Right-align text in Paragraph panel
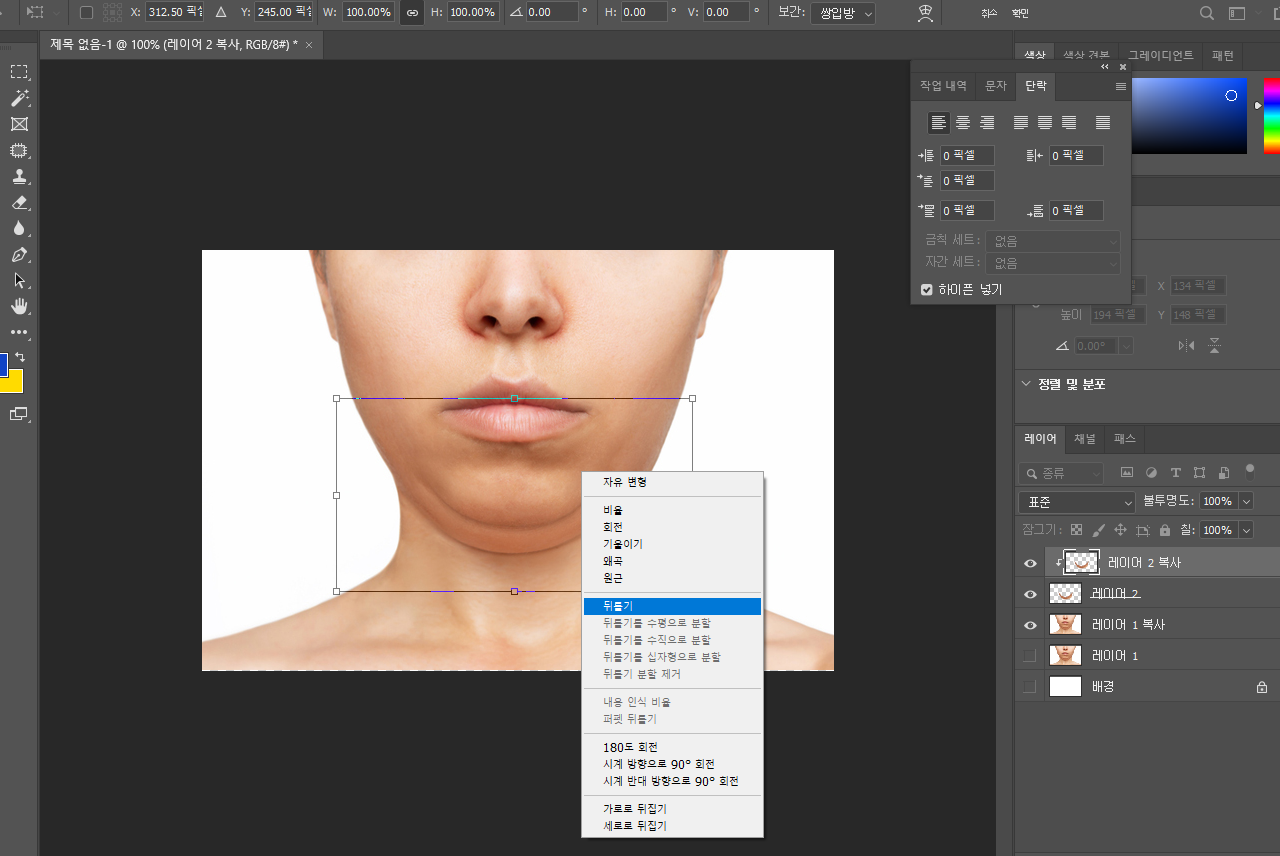This screenshot has width=1280, height=856. click(986, 122)
